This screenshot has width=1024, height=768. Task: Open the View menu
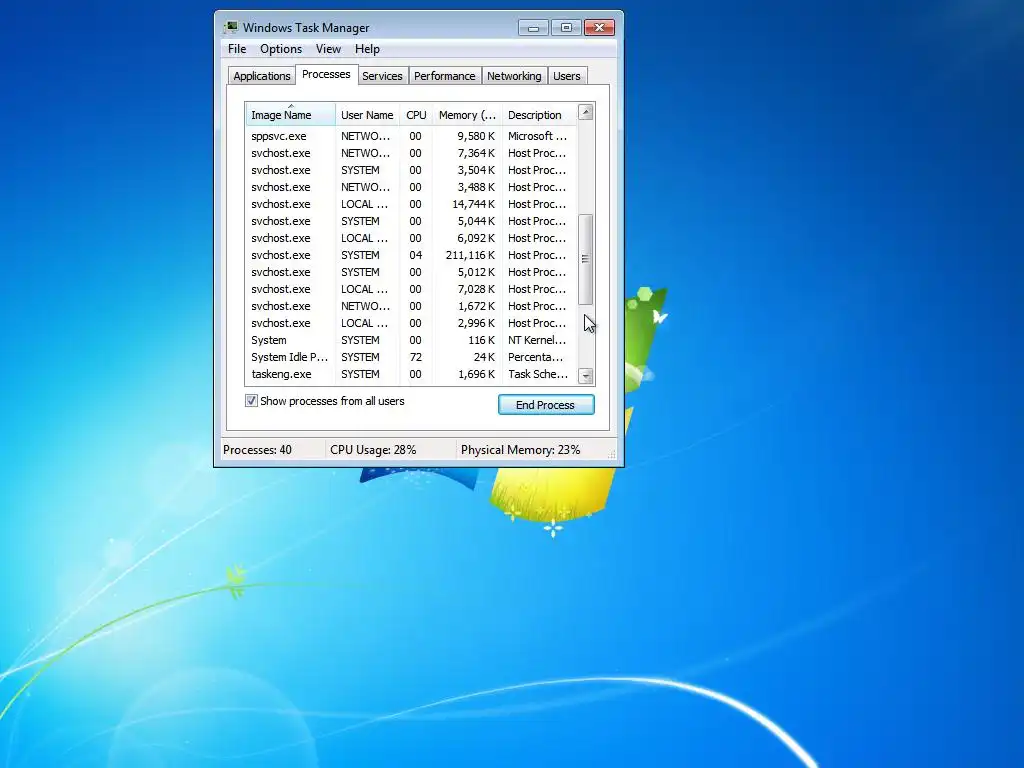328,49
